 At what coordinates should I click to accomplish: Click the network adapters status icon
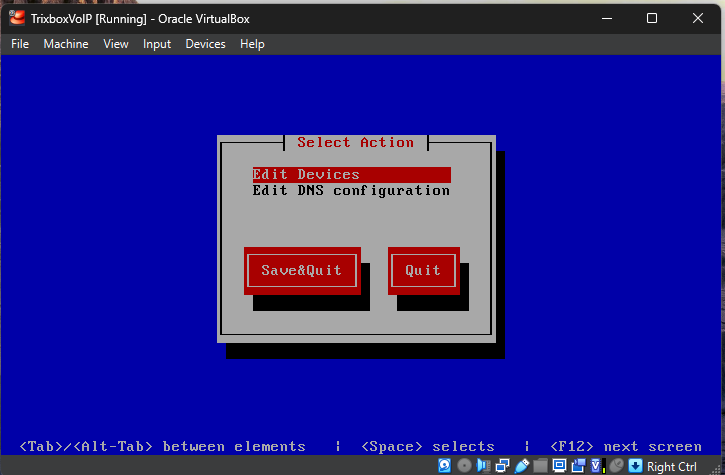503,465
